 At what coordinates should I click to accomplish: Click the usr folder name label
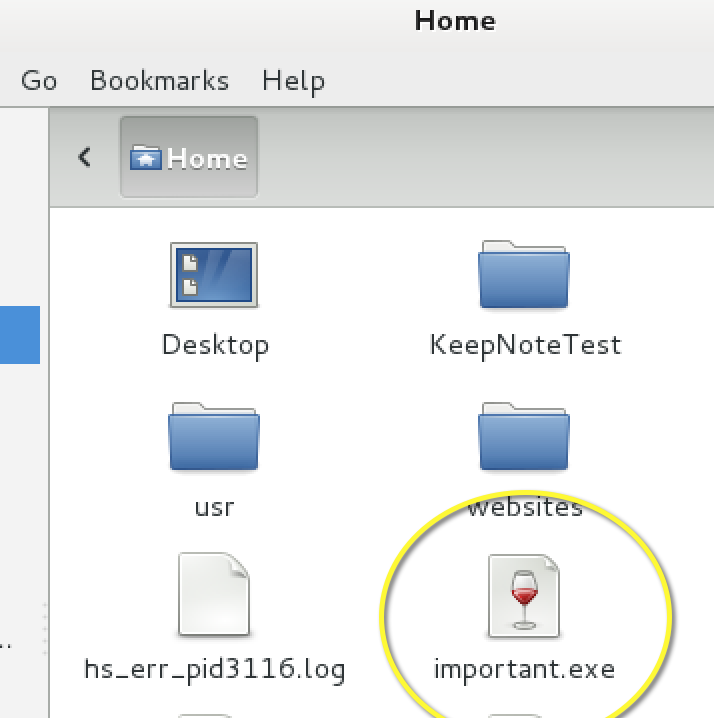pyautogui.click(x=214, y=507)
